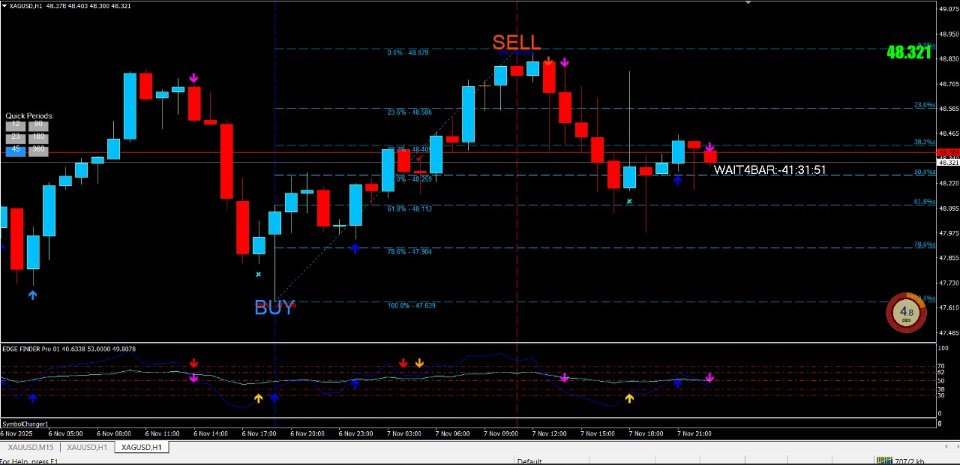Click the orange SELL signal label

click(x=517, y=42)
